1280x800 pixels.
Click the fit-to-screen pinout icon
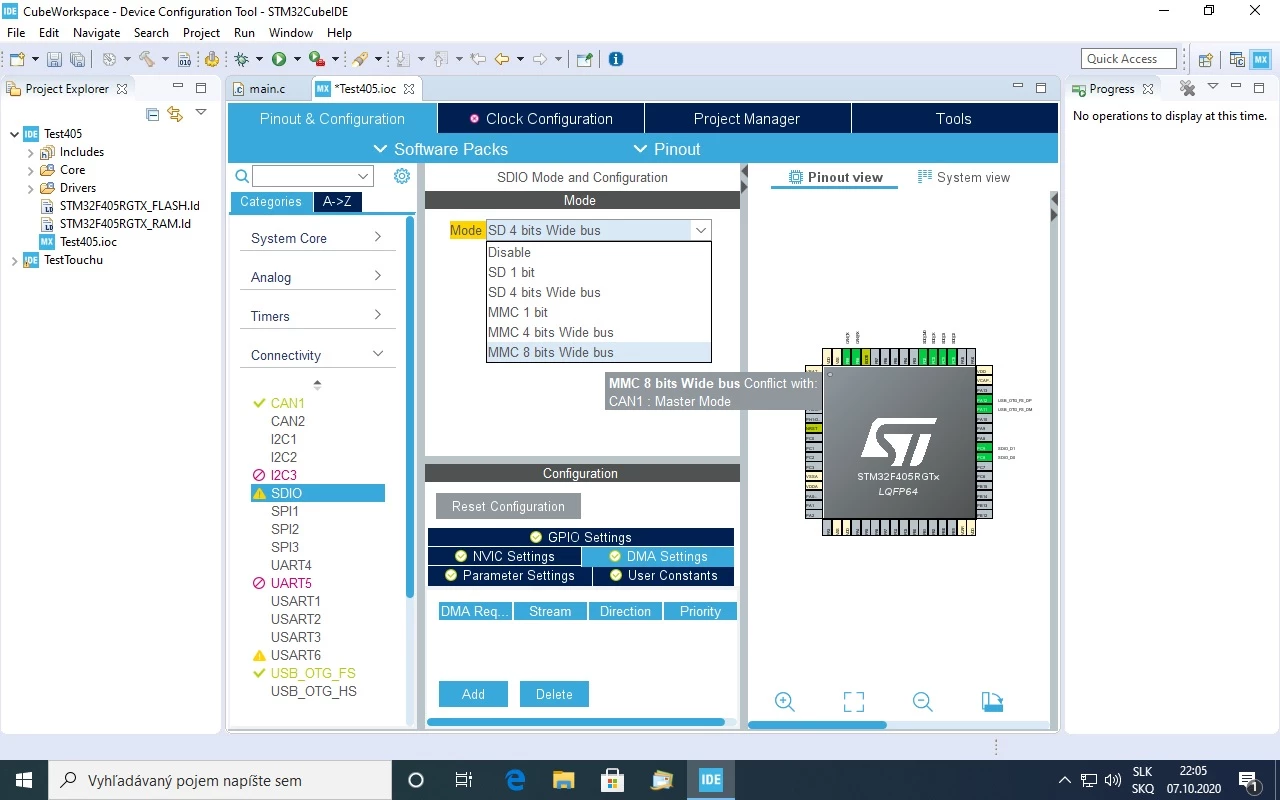[x=853, y=702]
